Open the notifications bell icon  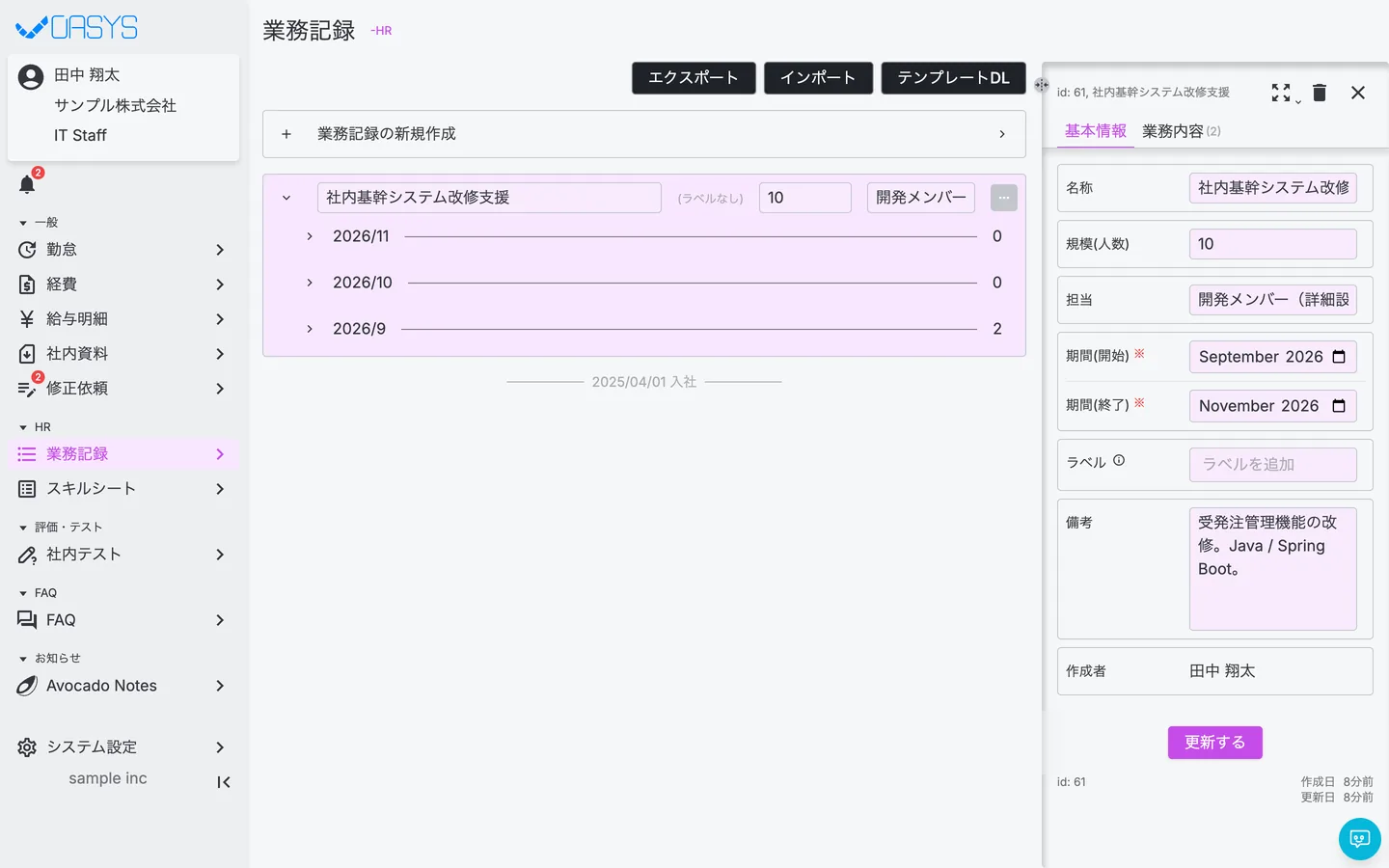click(x=27, y=184)
